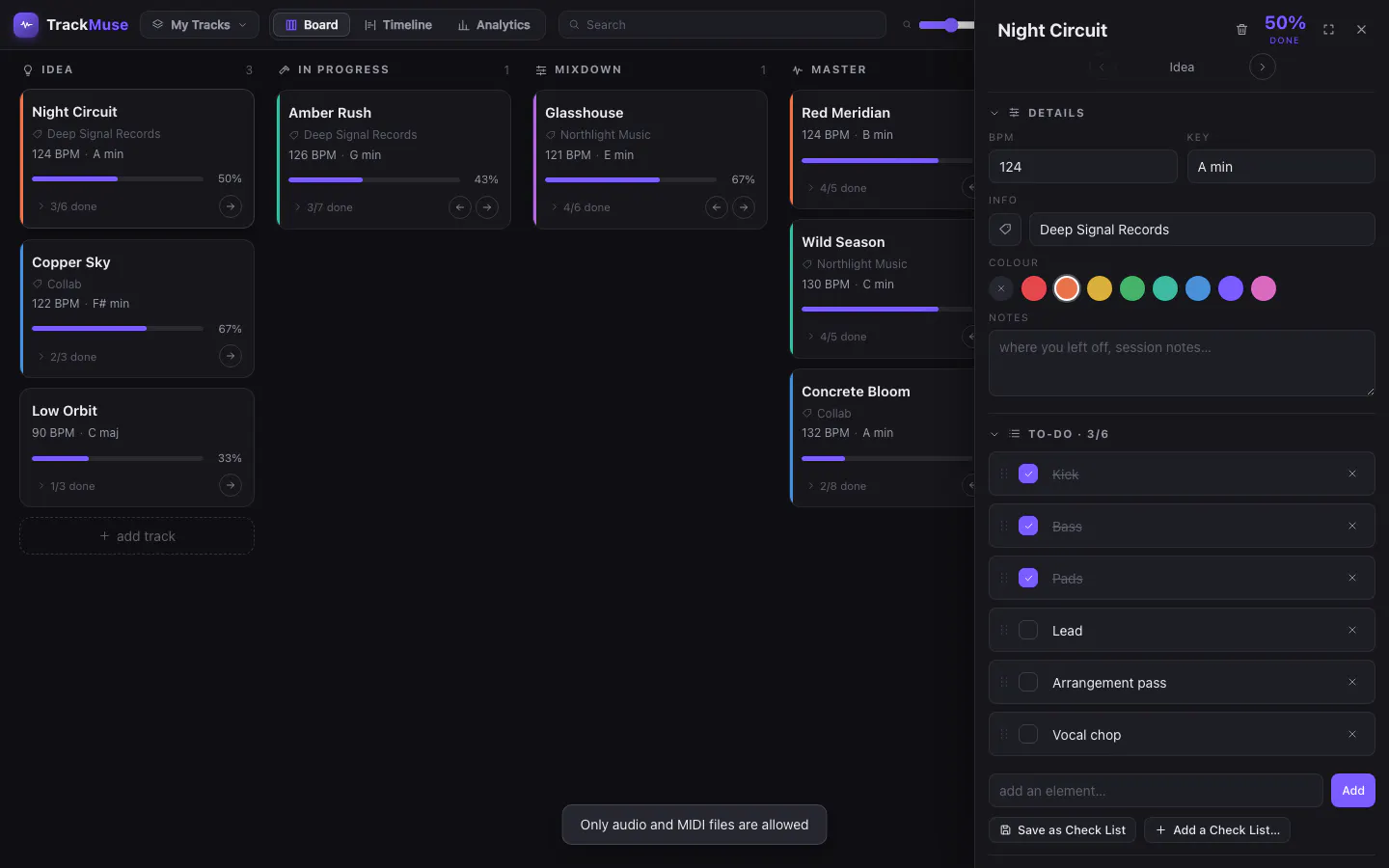The image size is (1389, 868).
Task: Uncheck the Bass checkbox
Action: point(1028,526)
